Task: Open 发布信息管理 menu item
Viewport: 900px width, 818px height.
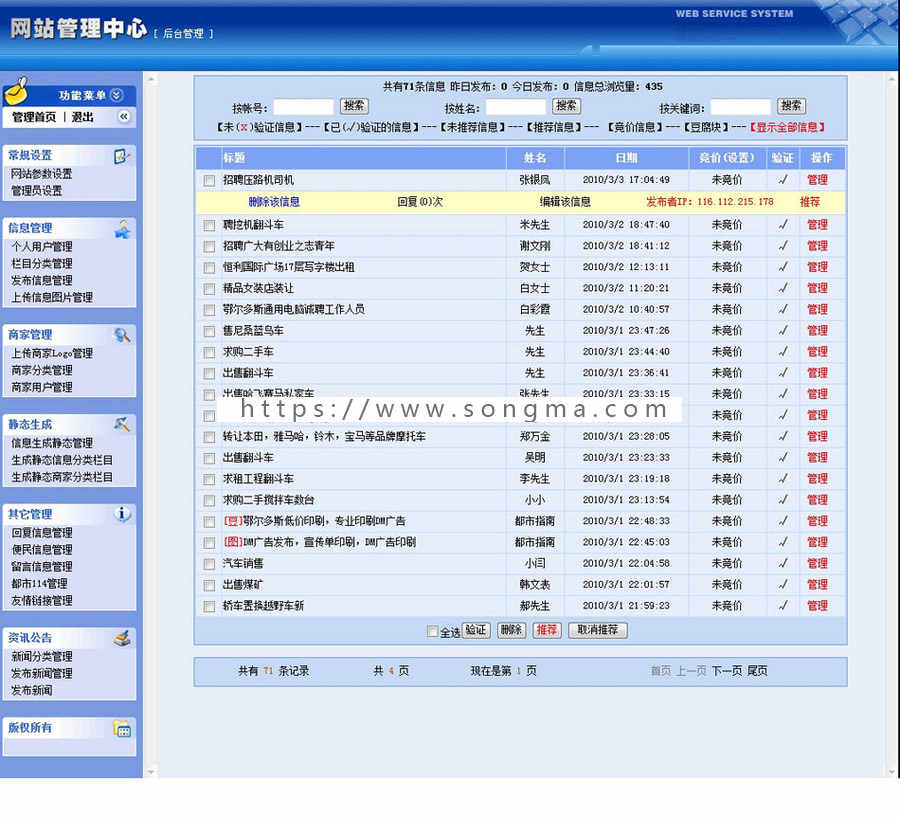Action: pyautogui.click(x=42, y=281)
